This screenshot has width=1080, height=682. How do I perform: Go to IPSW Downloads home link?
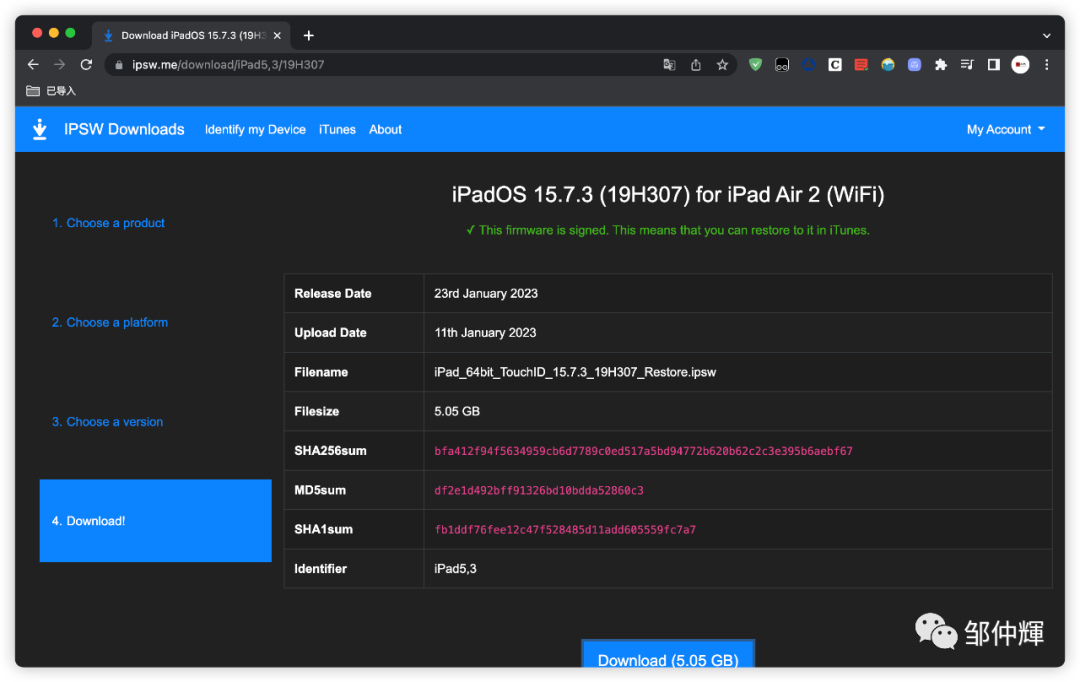(124, 130)
